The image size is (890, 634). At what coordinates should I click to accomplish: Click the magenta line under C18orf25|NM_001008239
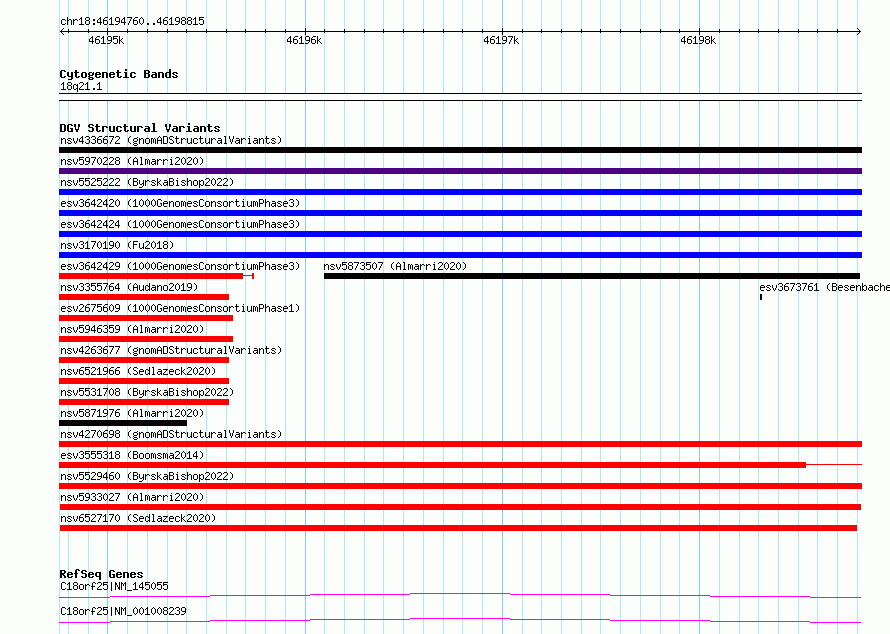tap(460, 620)
